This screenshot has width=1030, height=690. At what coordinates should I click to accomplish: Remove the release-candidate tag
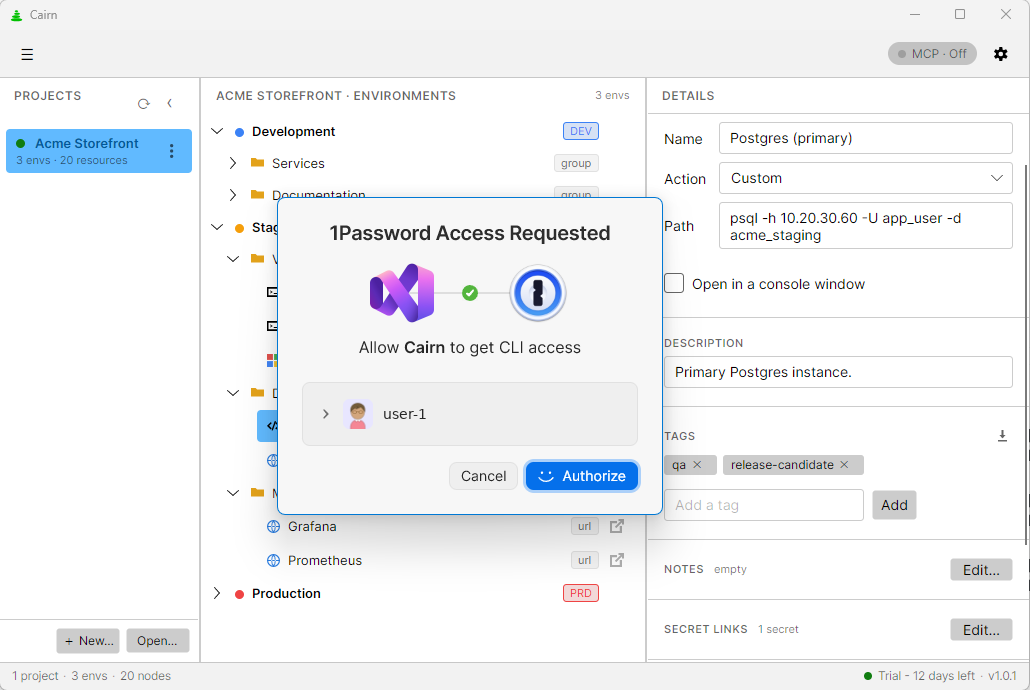tap(844, 465)
